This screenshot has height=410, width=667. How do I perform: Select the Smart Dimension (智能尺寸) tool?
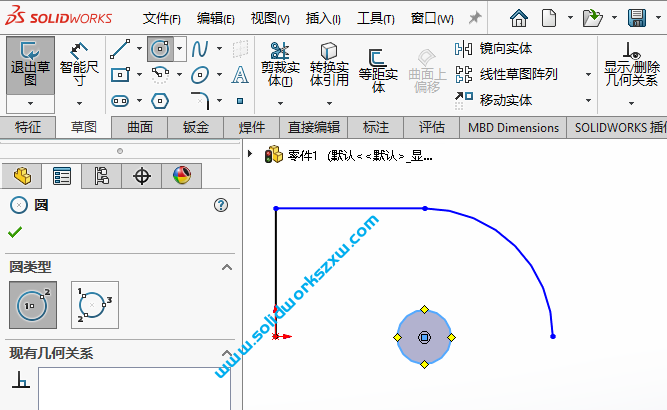(79, 64)
